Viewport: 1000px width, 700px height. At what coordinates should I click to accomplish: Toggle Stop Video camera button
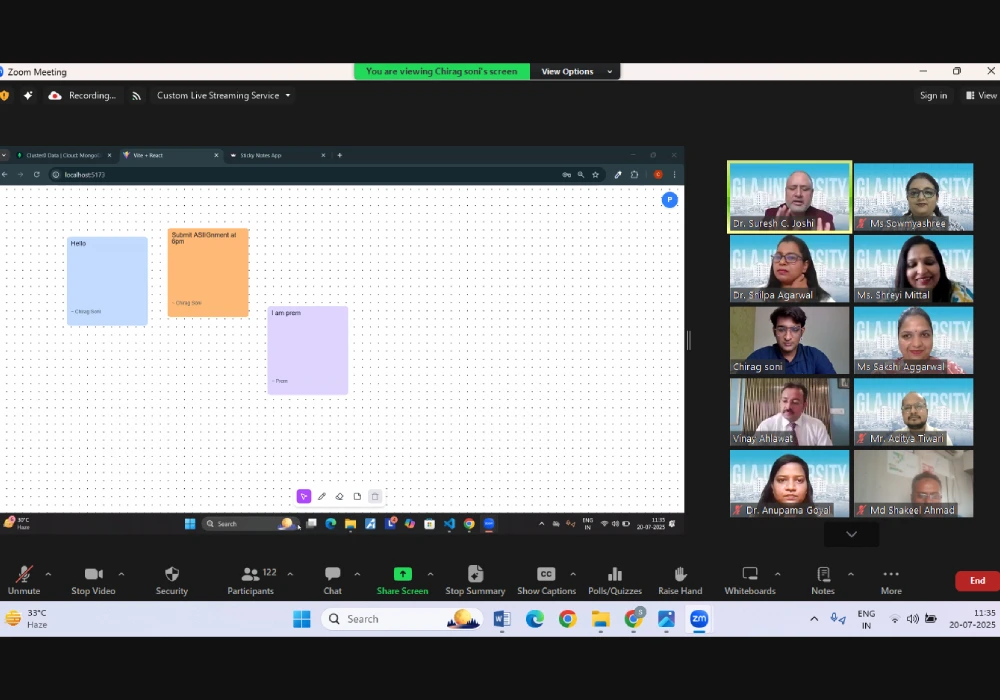pyautogui.click(x=93, y=574)
